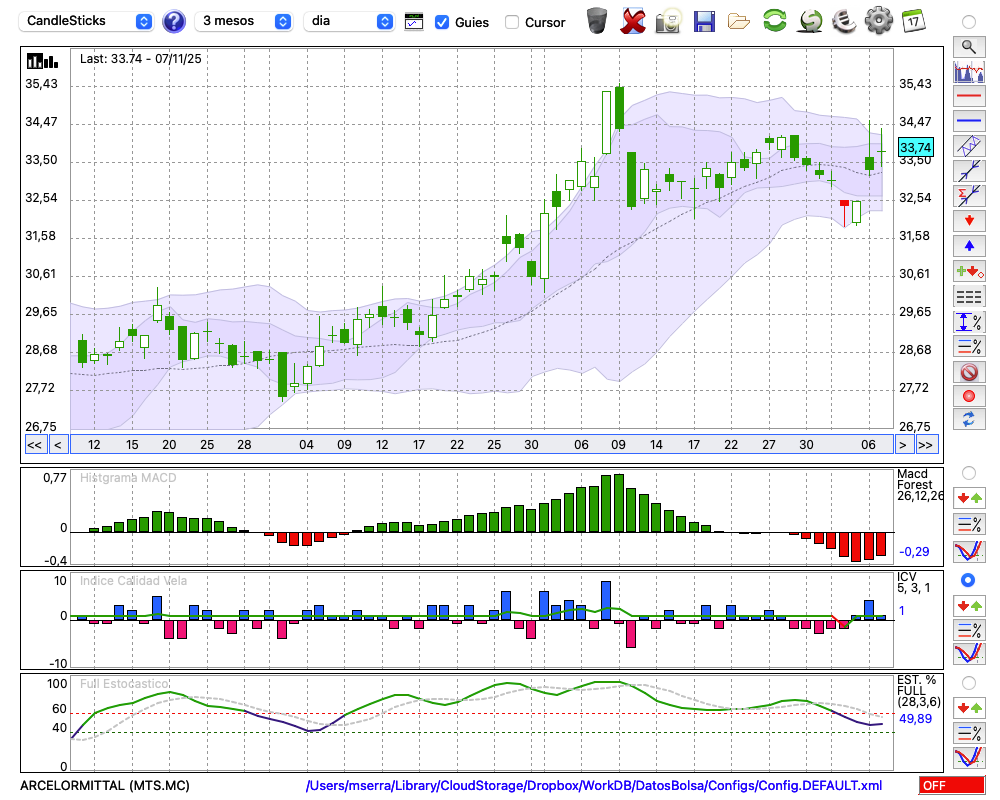Click the red prohibited circle icon

coord(967,372)
